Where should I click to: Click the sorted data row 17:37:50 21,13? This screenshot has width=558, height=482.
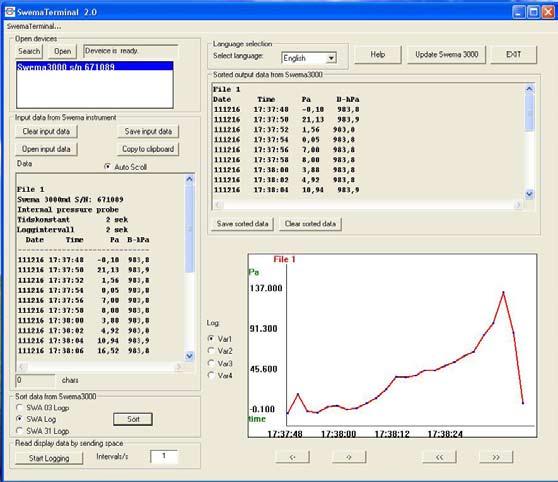pos(286,120)
